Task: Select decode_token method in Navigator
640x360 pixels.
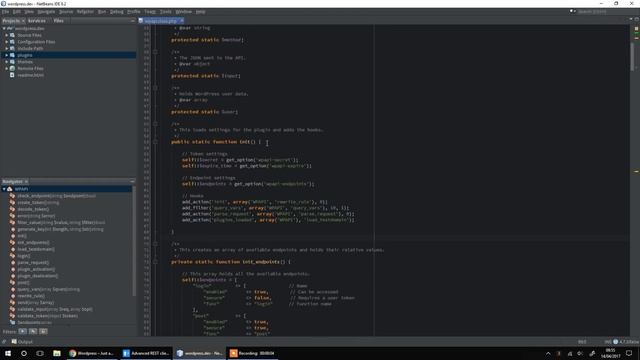Action: (33, 209)
